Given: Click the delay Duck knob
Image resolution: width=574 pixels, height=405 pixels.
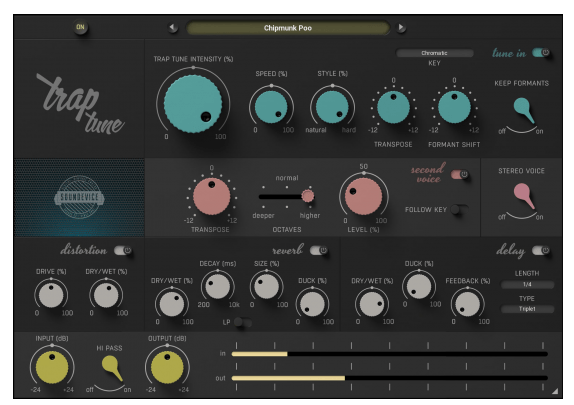Looking at the screenshot, I should tap(419, 287).
